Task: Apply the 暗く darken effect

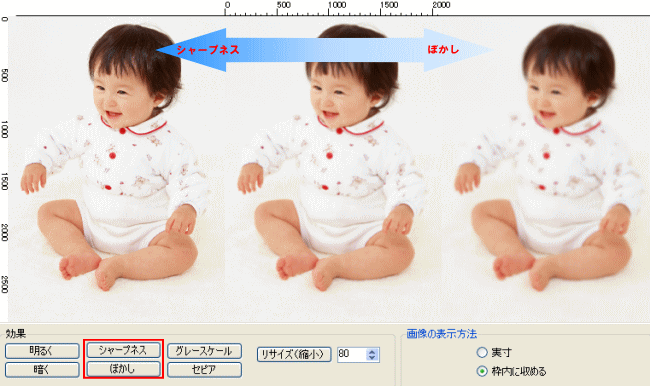Action: pos(42,369)
